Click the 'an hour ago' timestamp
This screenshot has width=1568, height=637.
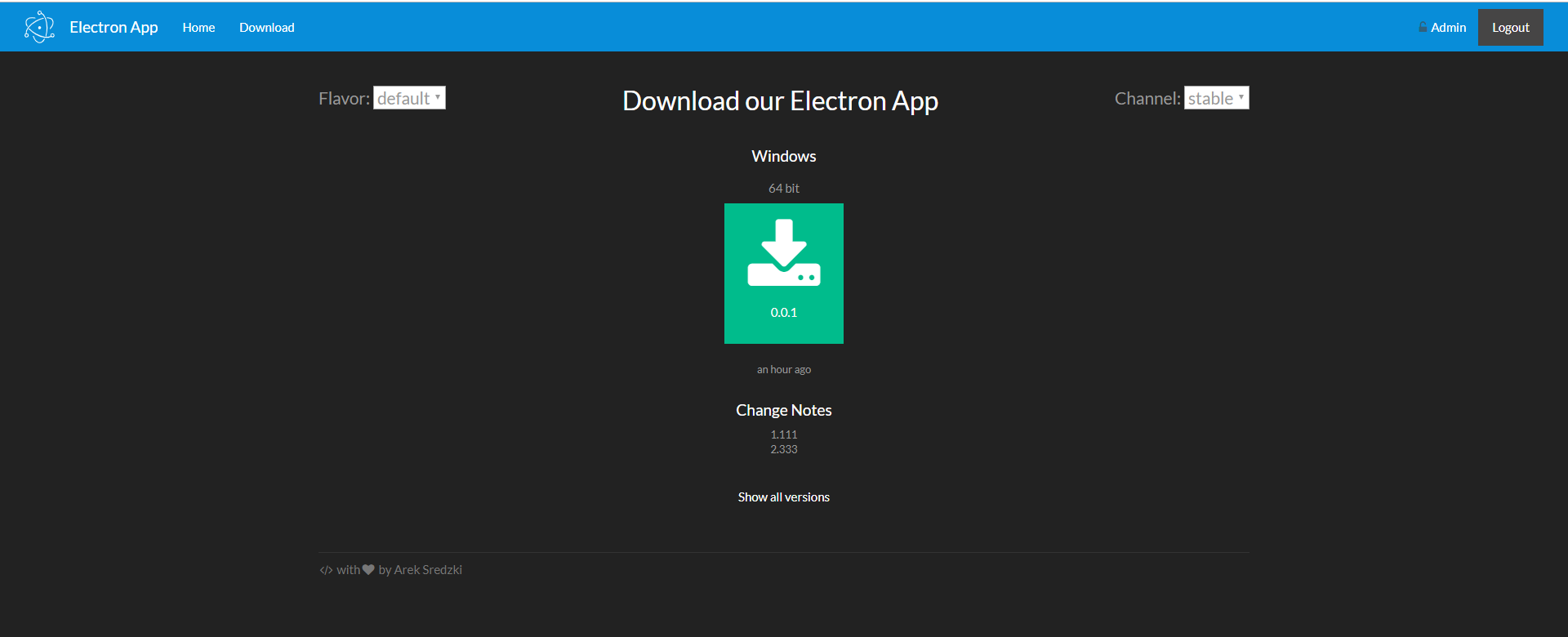point(784,369)
